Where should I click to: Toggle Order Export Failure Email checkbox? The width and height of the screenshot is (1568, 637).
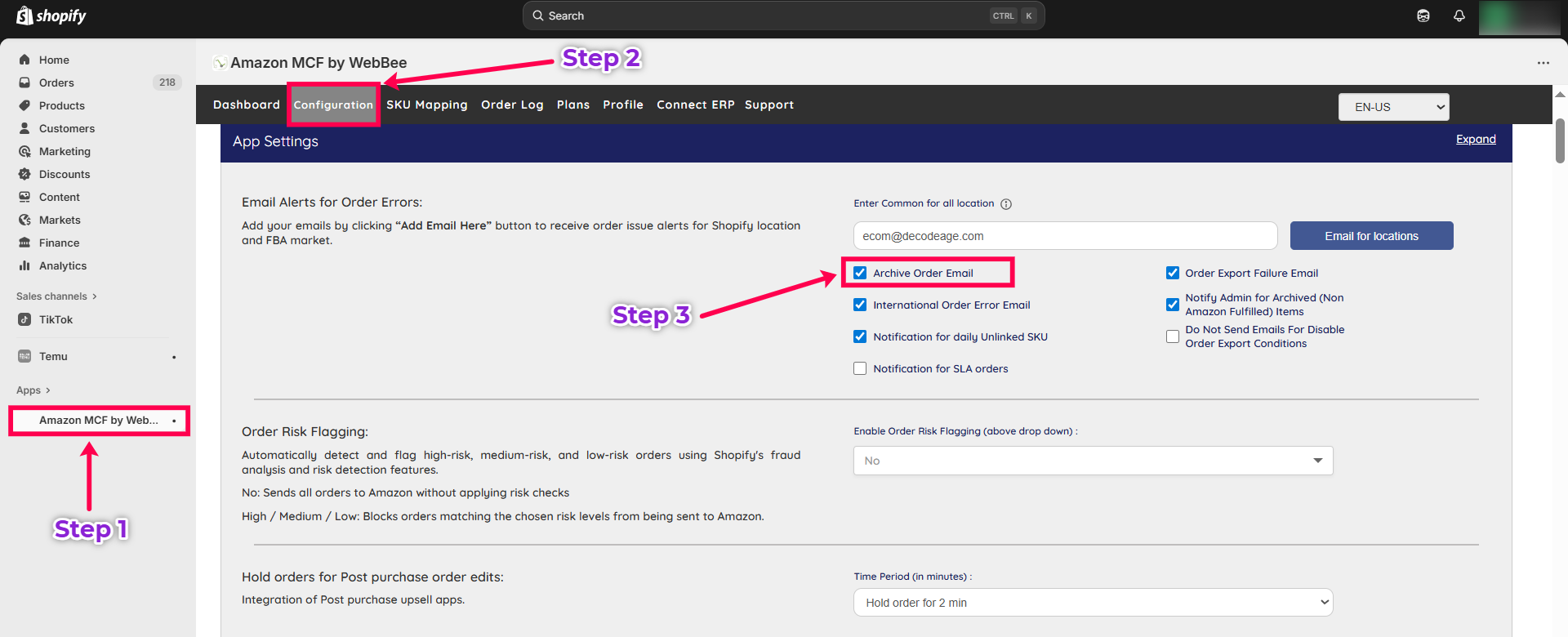click(x=1173, y=273)
